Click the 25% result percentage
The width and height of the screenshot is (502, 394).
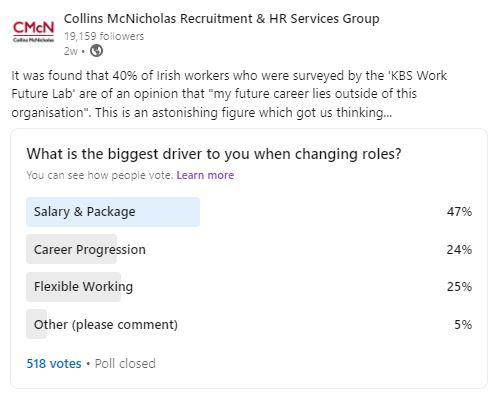click(x=459, y=287)
